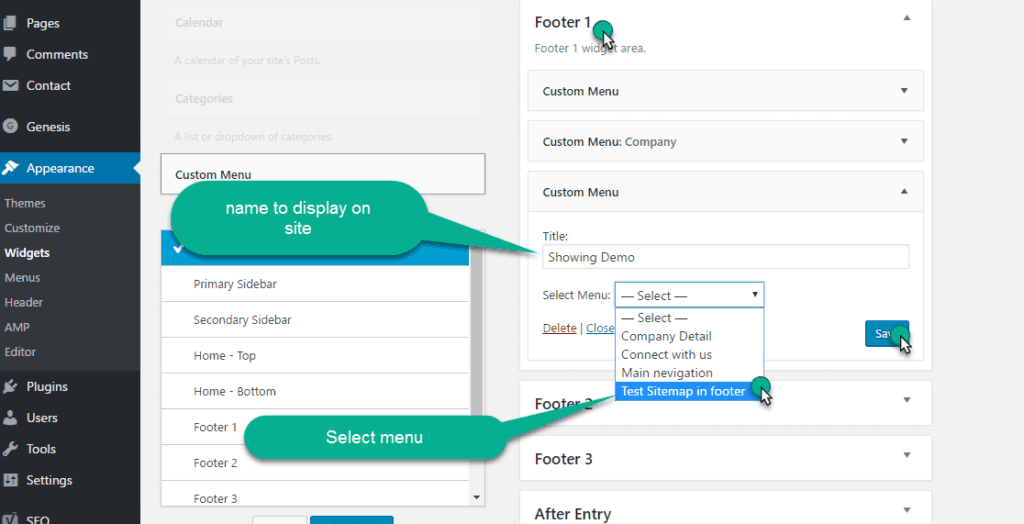Expand the After Entry widget area
This screenshot has height=524, width=1024.
(906, 510)
